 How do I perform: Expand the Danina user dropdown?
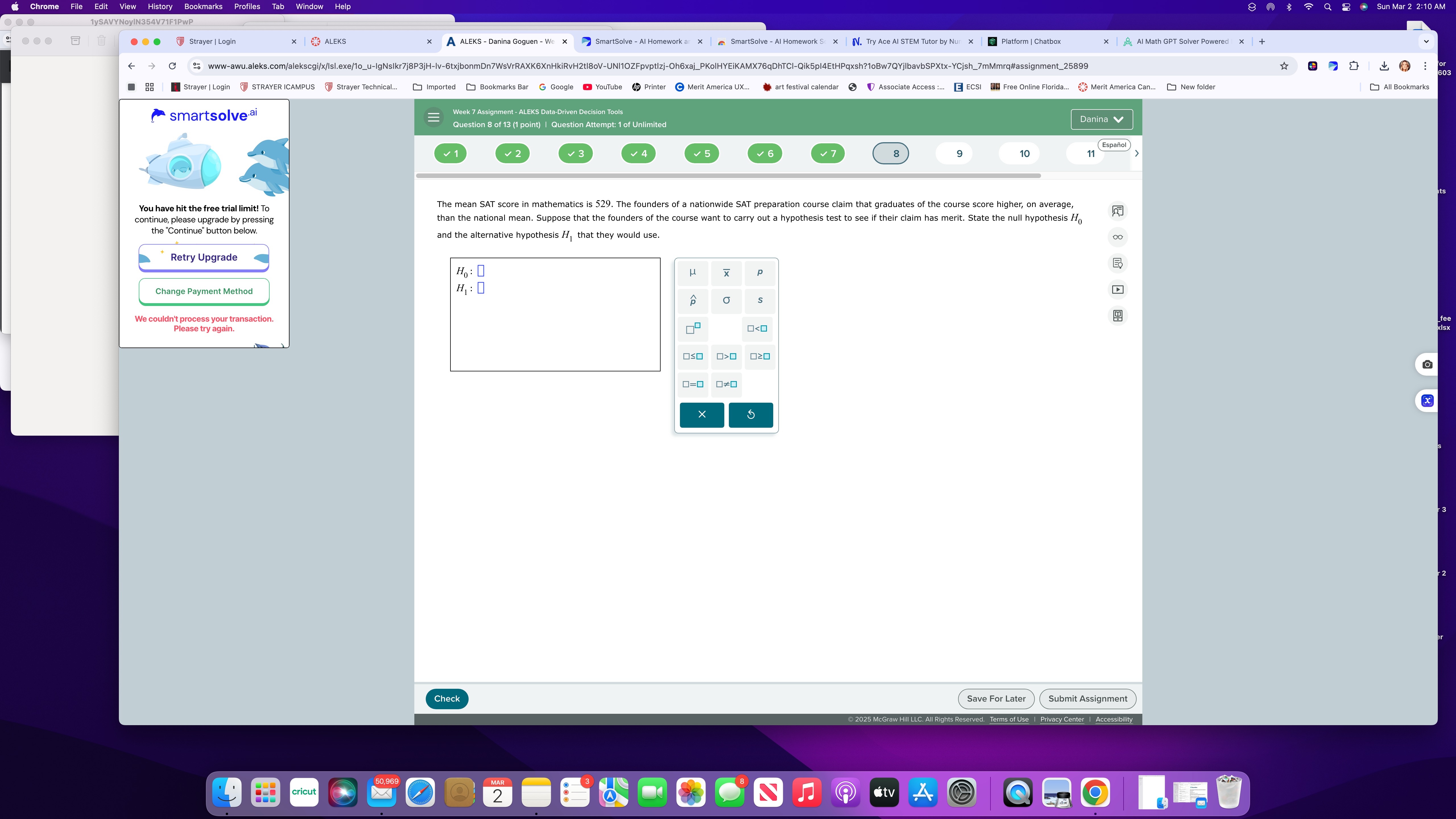(x=1102, y=119)
